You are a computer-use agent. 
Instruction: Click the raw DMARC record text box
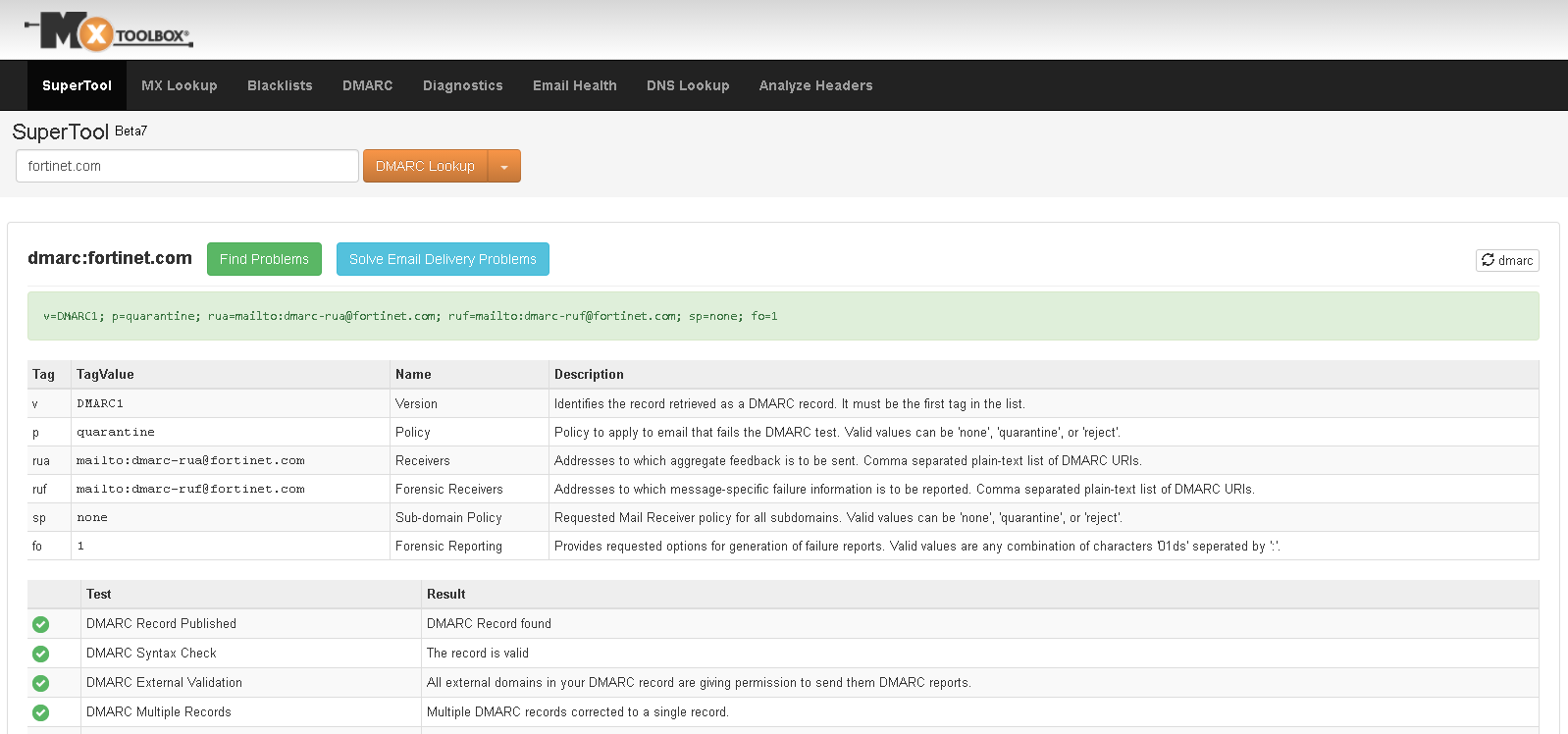click(783, 316)
